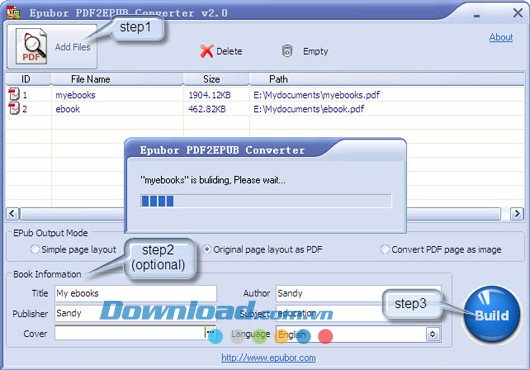Click the Delete label
This screenshot has width=530, height=370.
pos(229,51)
